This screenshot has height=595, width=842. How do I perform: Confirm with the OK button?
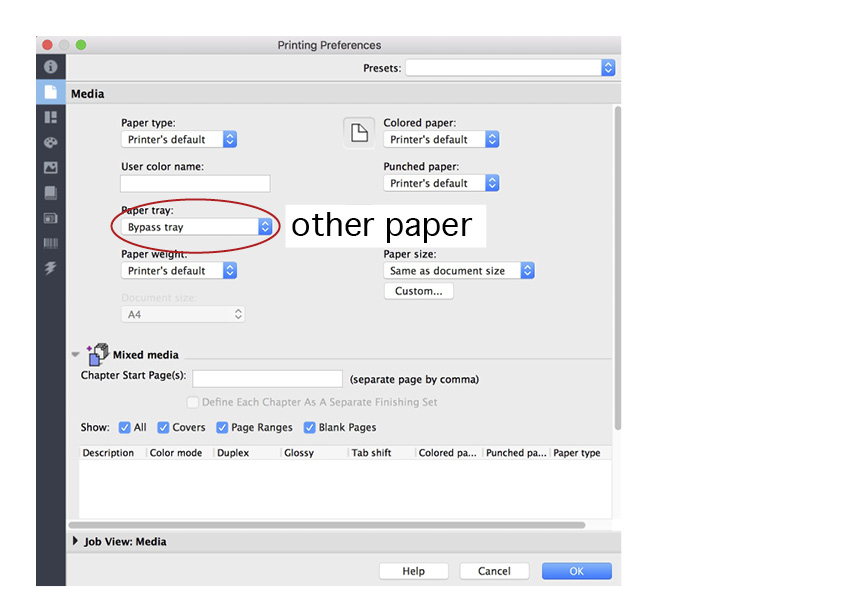pyautogui.click(x=577, y=571)
